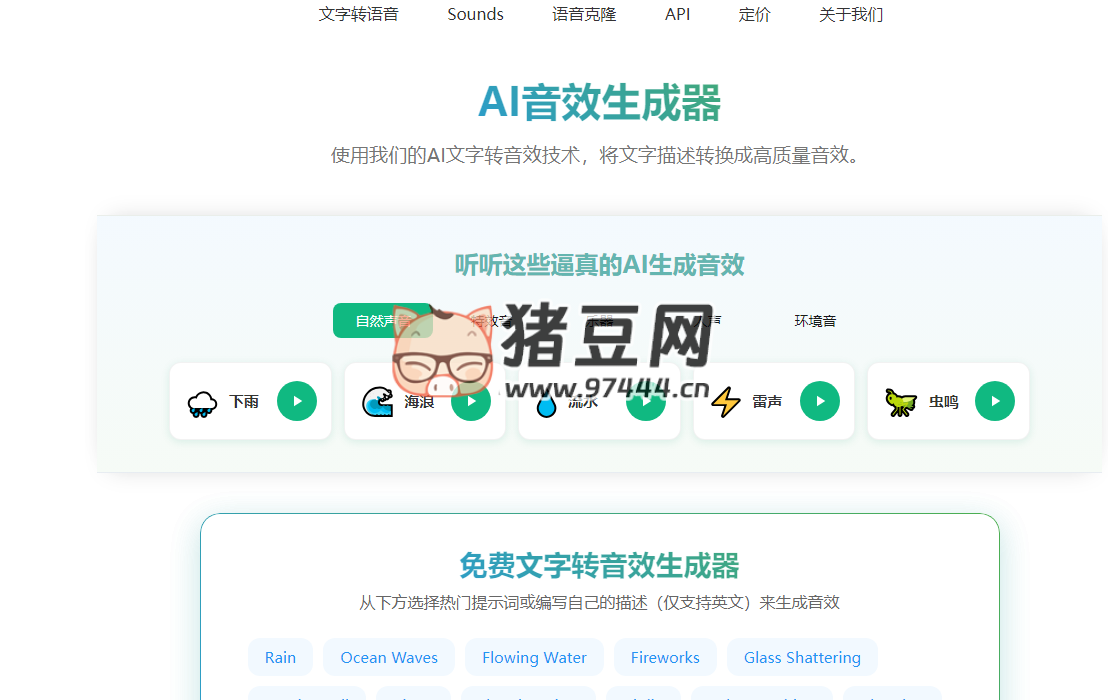
Task: Play the 虫鸣 sound effect
Action: [x=994, y=400]
